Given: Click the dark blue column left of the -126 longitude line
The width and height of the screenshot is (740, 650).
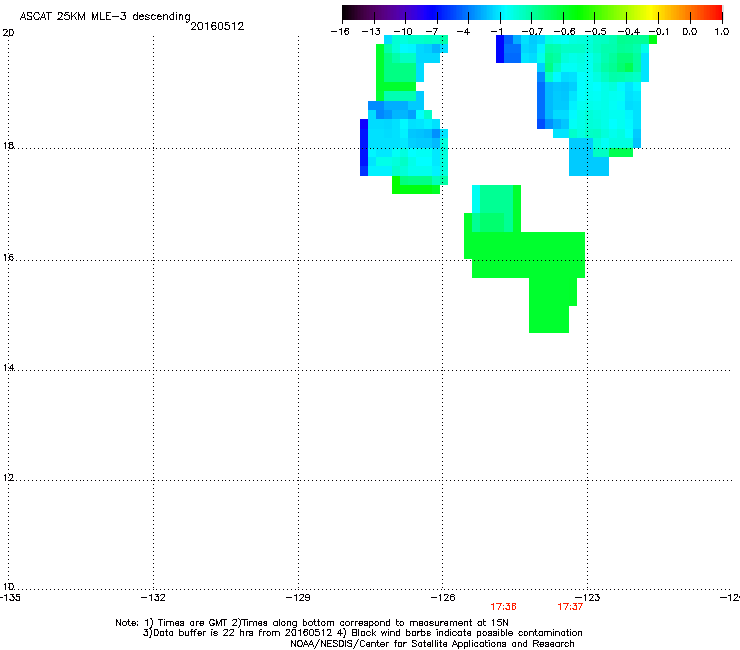Looking at the screenshot, I should point(364,147).
